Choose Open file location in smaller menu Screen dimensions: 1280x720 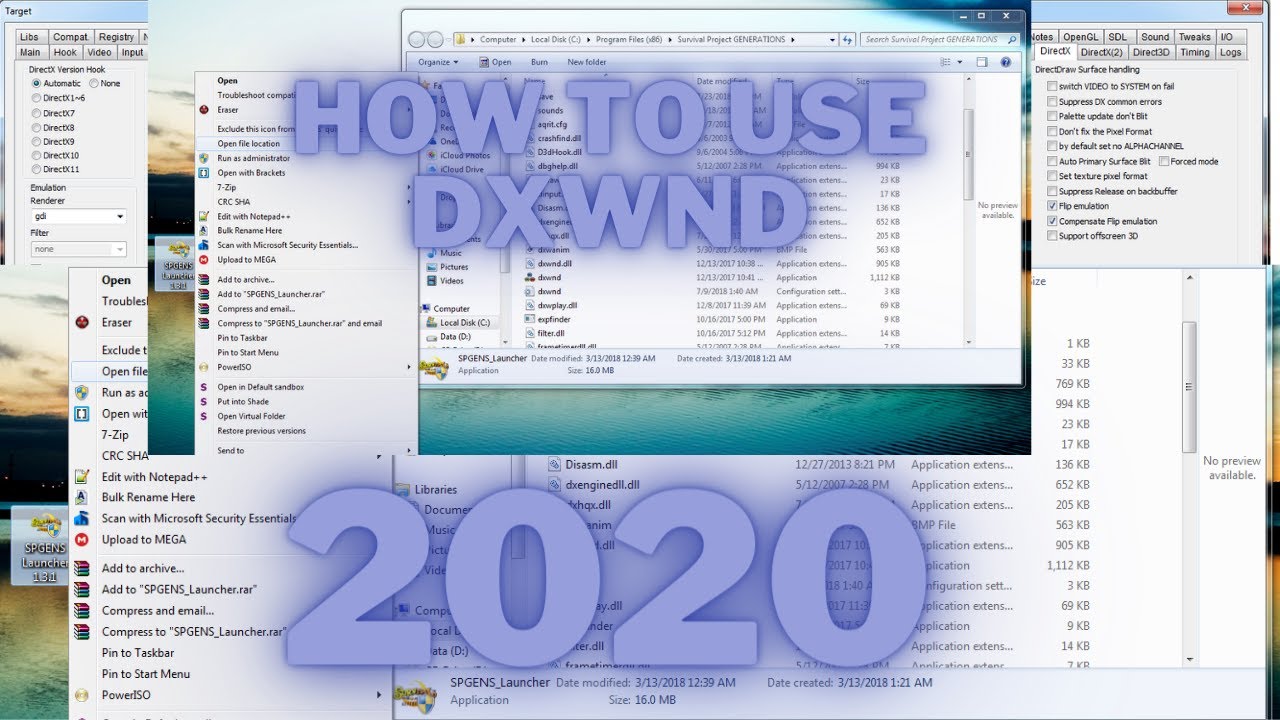click(248, 144)
